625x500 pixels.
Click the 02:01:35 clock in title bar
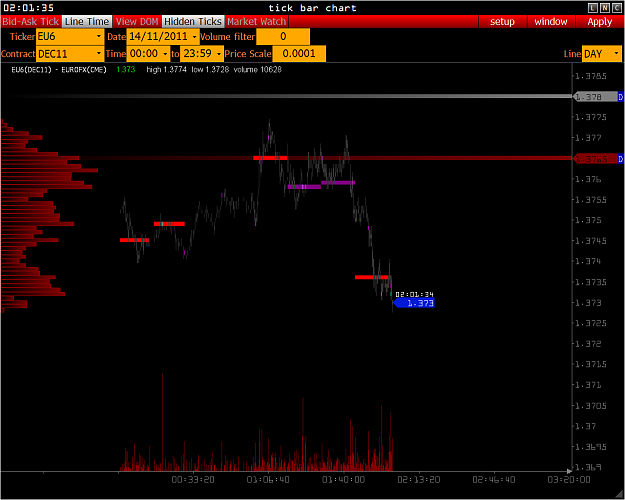tap(29, 8)
